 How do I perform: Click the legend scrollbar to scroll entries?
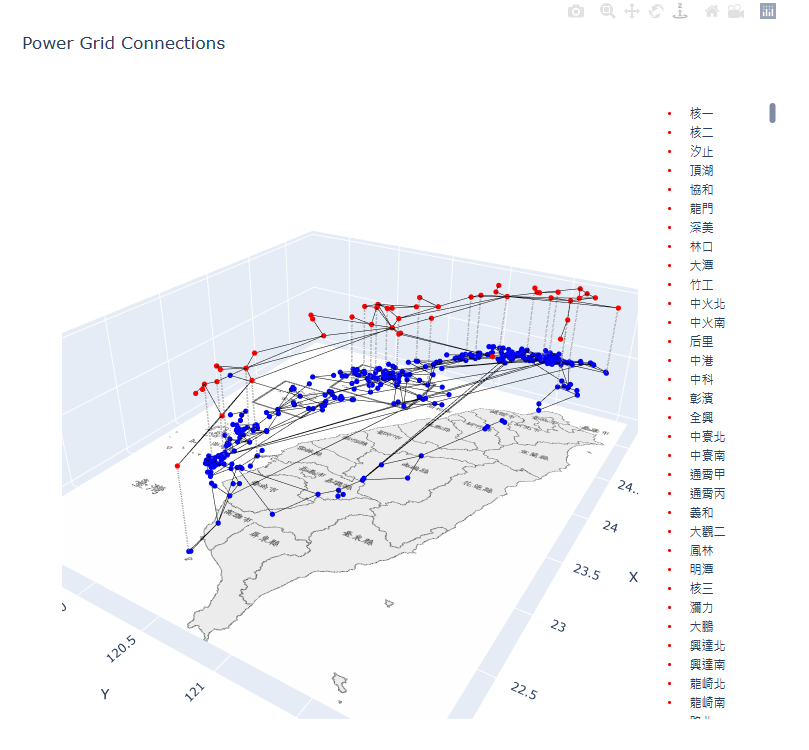[771, 113]
